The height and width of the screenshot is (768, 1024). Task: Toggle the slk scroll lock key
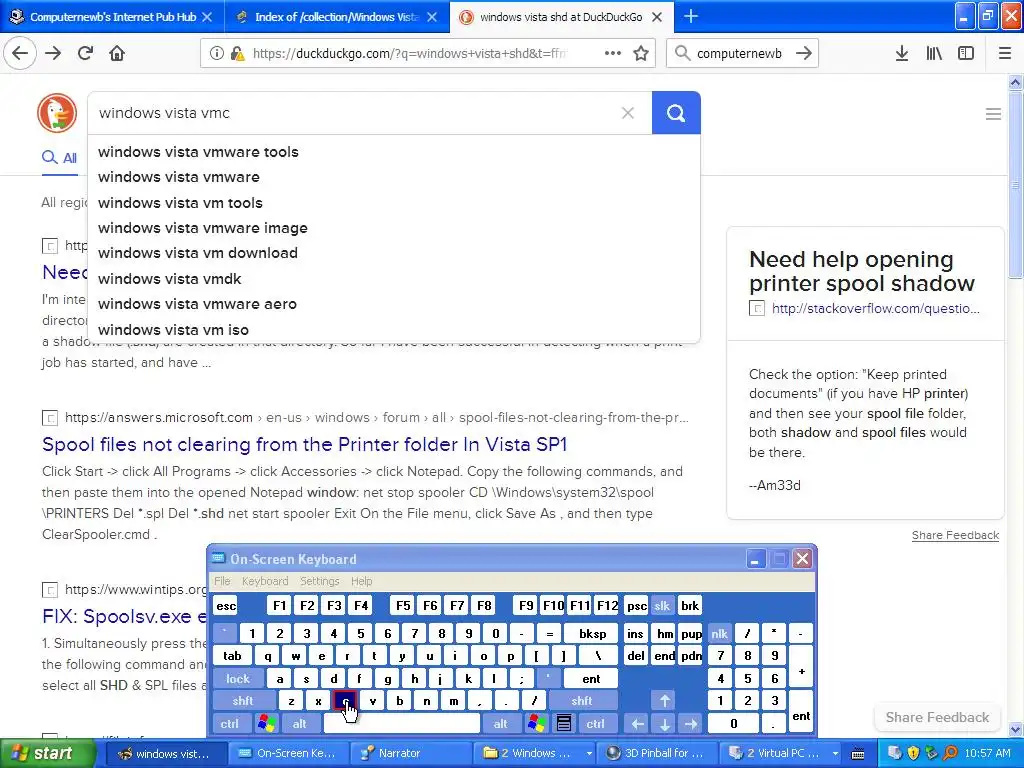click(662, 606)
